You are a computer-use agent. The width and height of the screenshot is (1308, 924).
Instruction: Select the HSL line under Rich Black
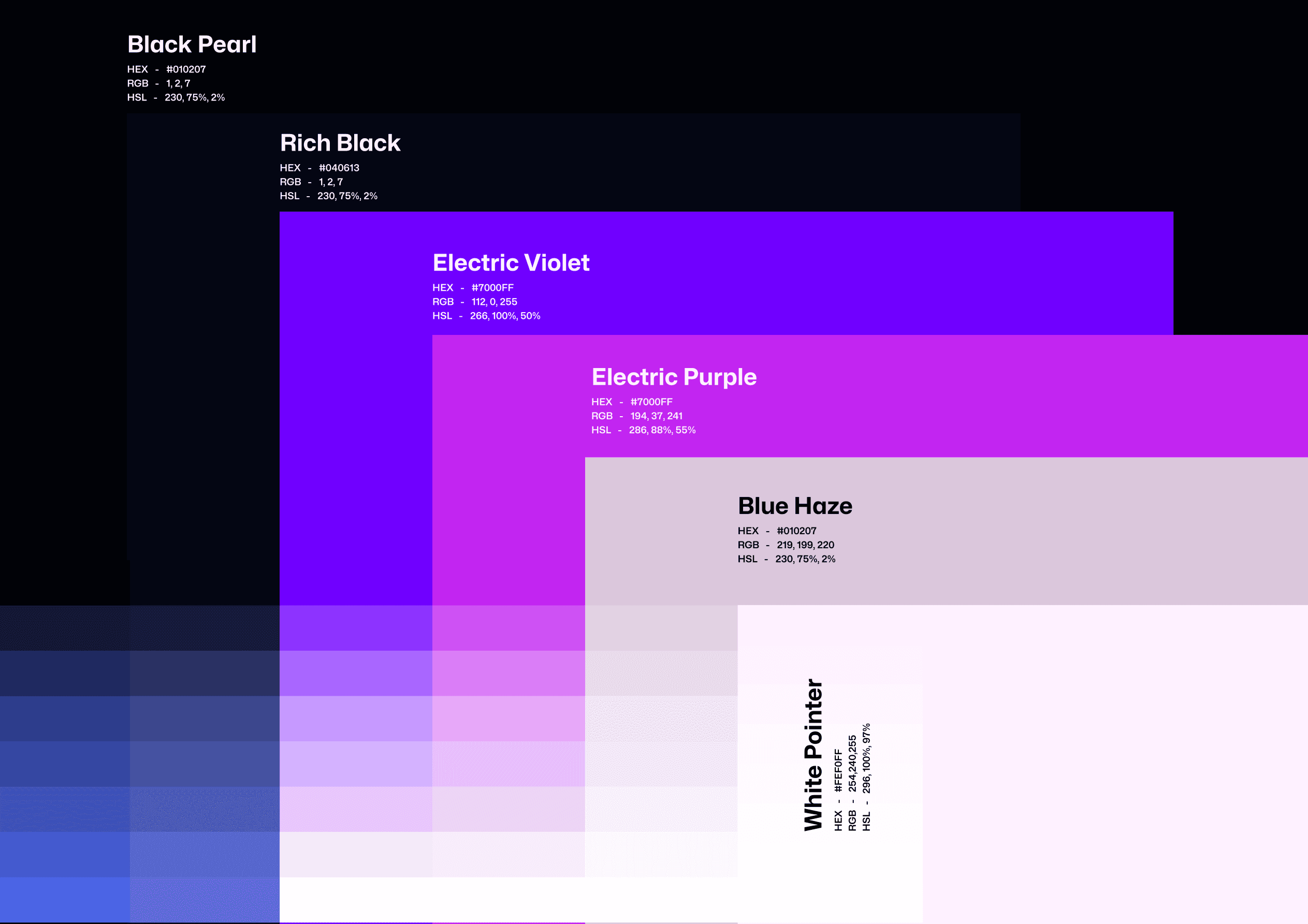pos(329,196)
